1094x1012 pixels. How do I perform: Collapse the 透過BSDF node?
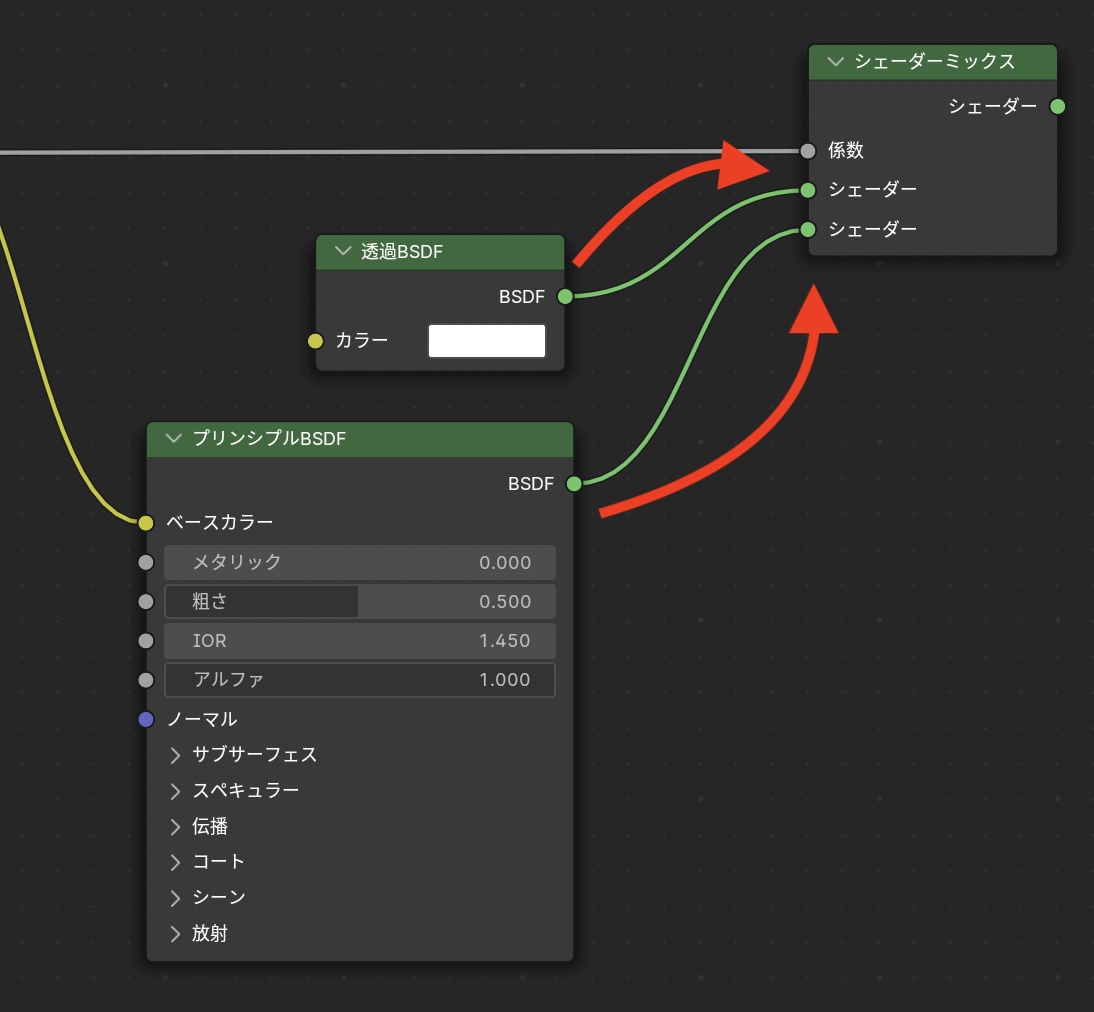344,252
